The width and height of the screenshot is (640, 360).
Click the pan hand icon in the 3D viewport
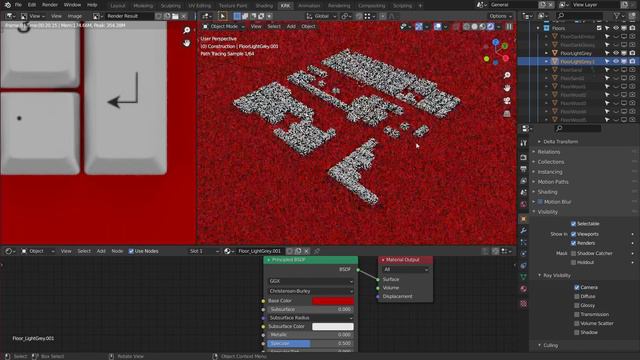coord(507,88)
